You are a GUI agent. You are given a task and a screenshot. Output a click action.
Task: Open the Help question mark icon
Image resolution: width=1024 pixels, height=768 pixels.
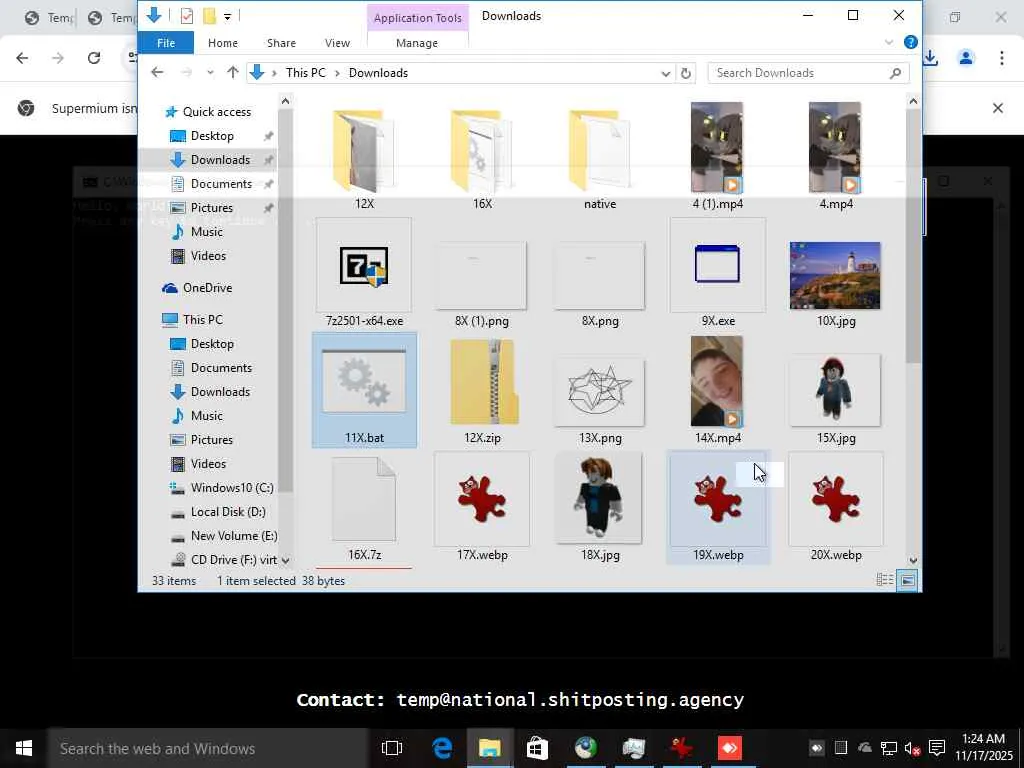910,42
